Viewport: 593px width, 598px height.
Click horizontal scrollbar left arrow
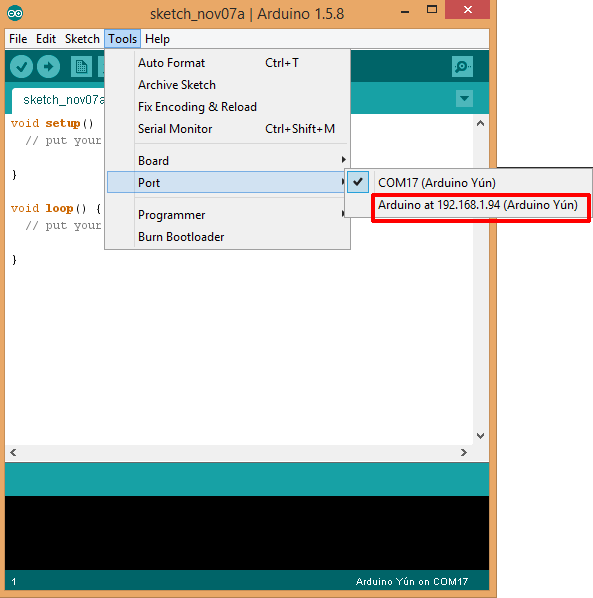pyautogui.click(x=13, y=452)
